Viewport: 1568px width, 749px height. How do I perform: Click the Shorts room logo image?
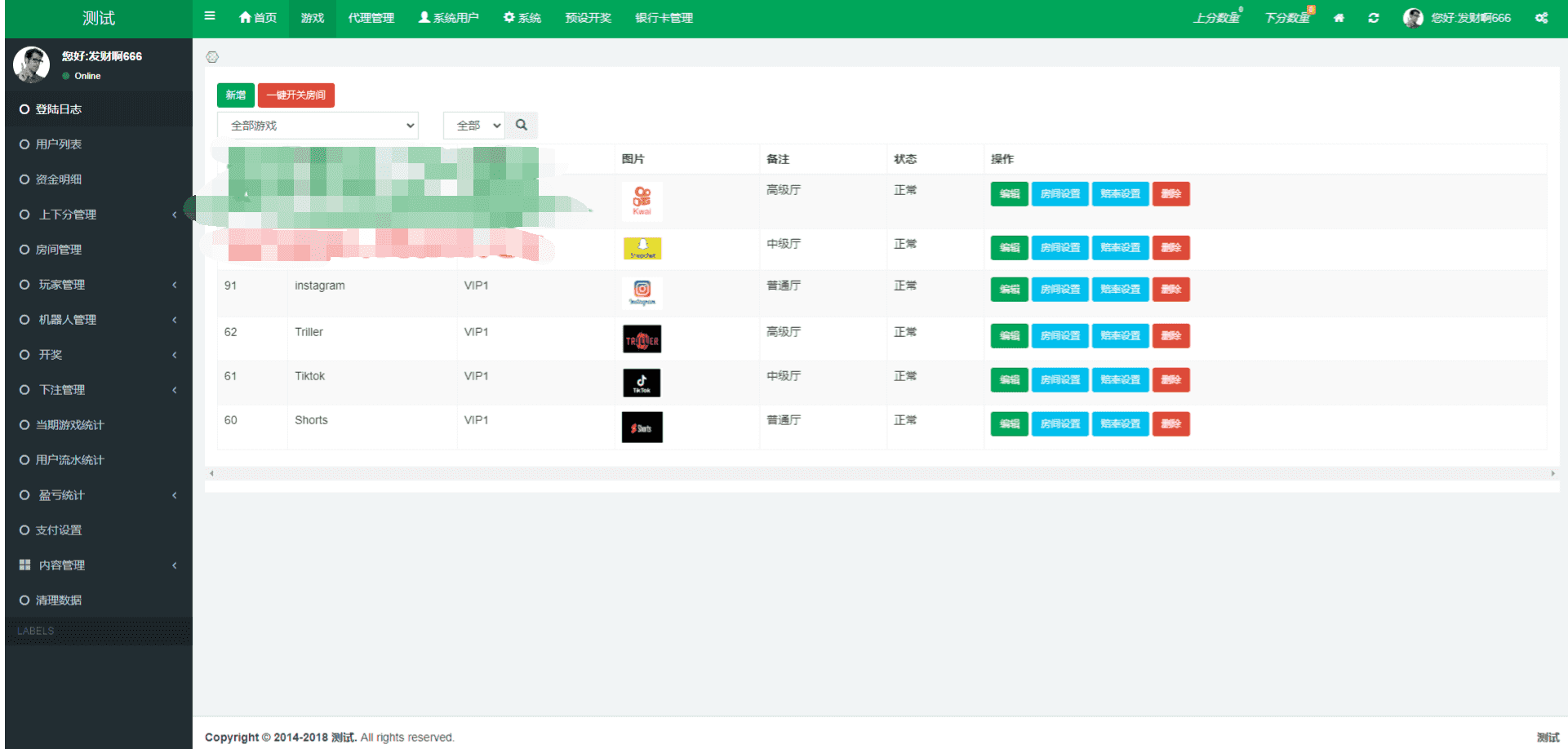pos(642,428)
